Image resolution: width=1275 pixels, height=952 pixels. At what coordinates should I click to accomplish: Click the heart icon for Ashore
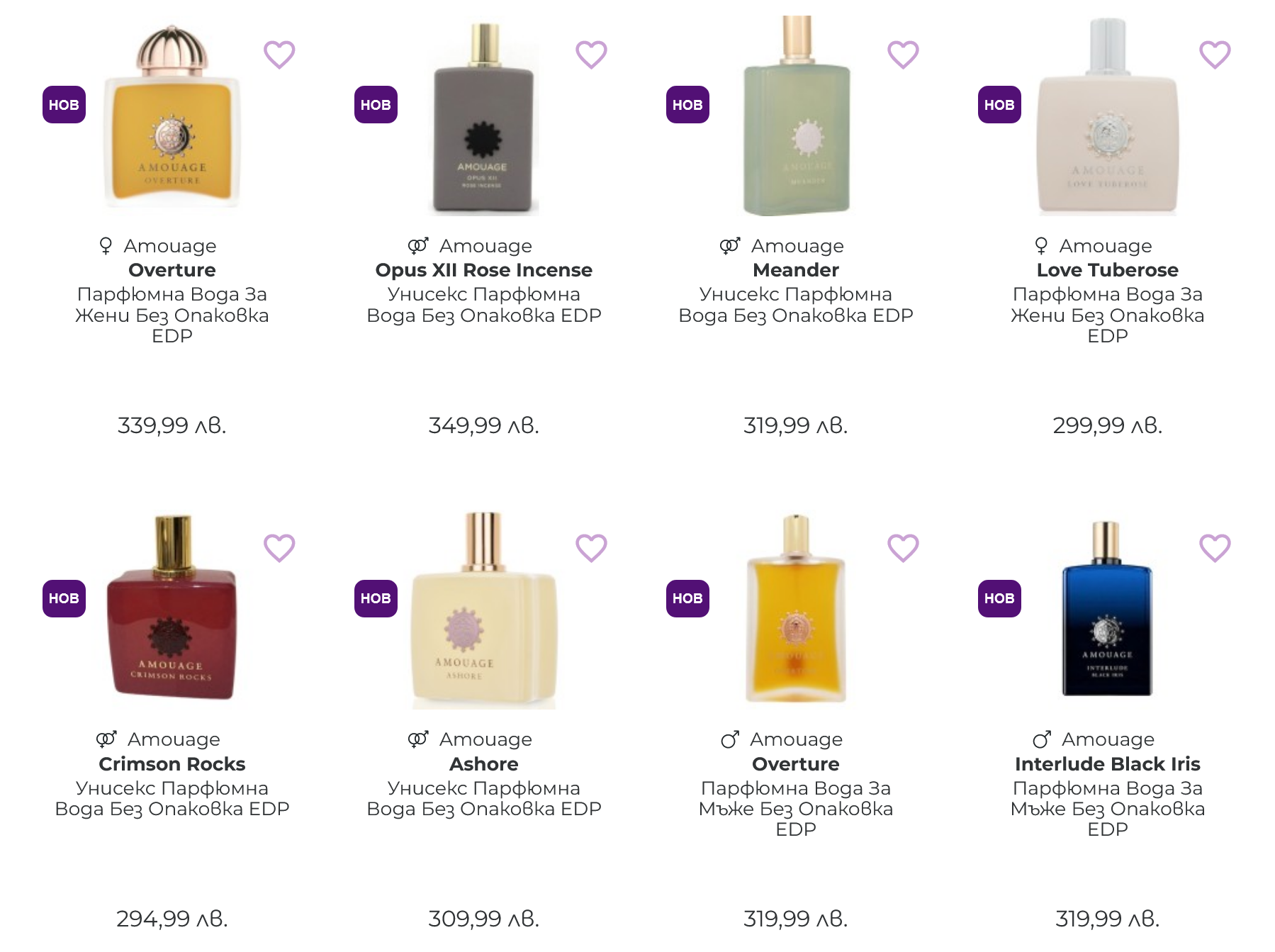(591, 548)
